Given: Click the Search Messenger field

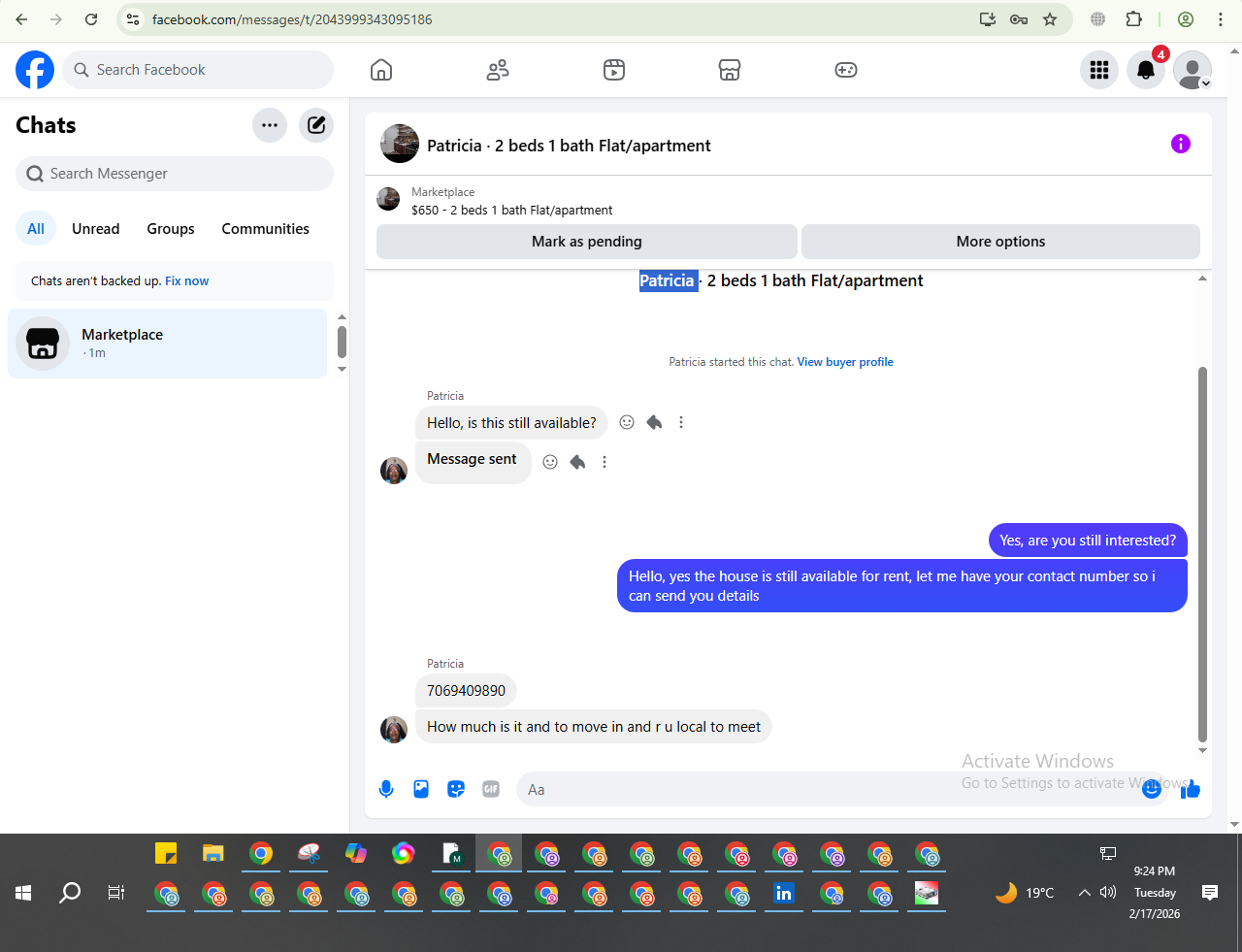Looking at the screenshot, I should point(175,174).
